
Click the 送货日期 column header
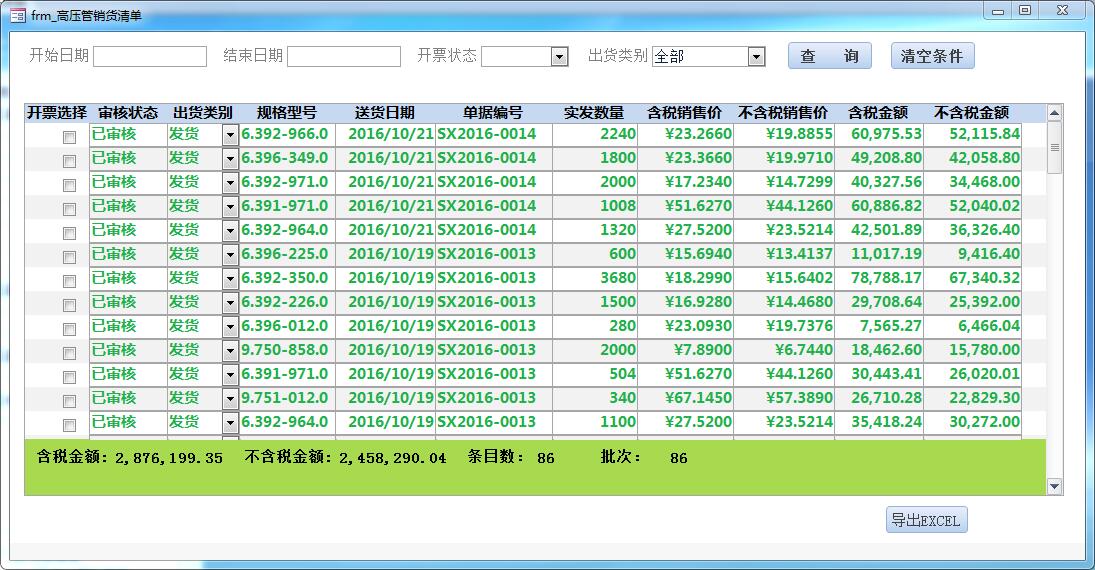coord(384,113)
